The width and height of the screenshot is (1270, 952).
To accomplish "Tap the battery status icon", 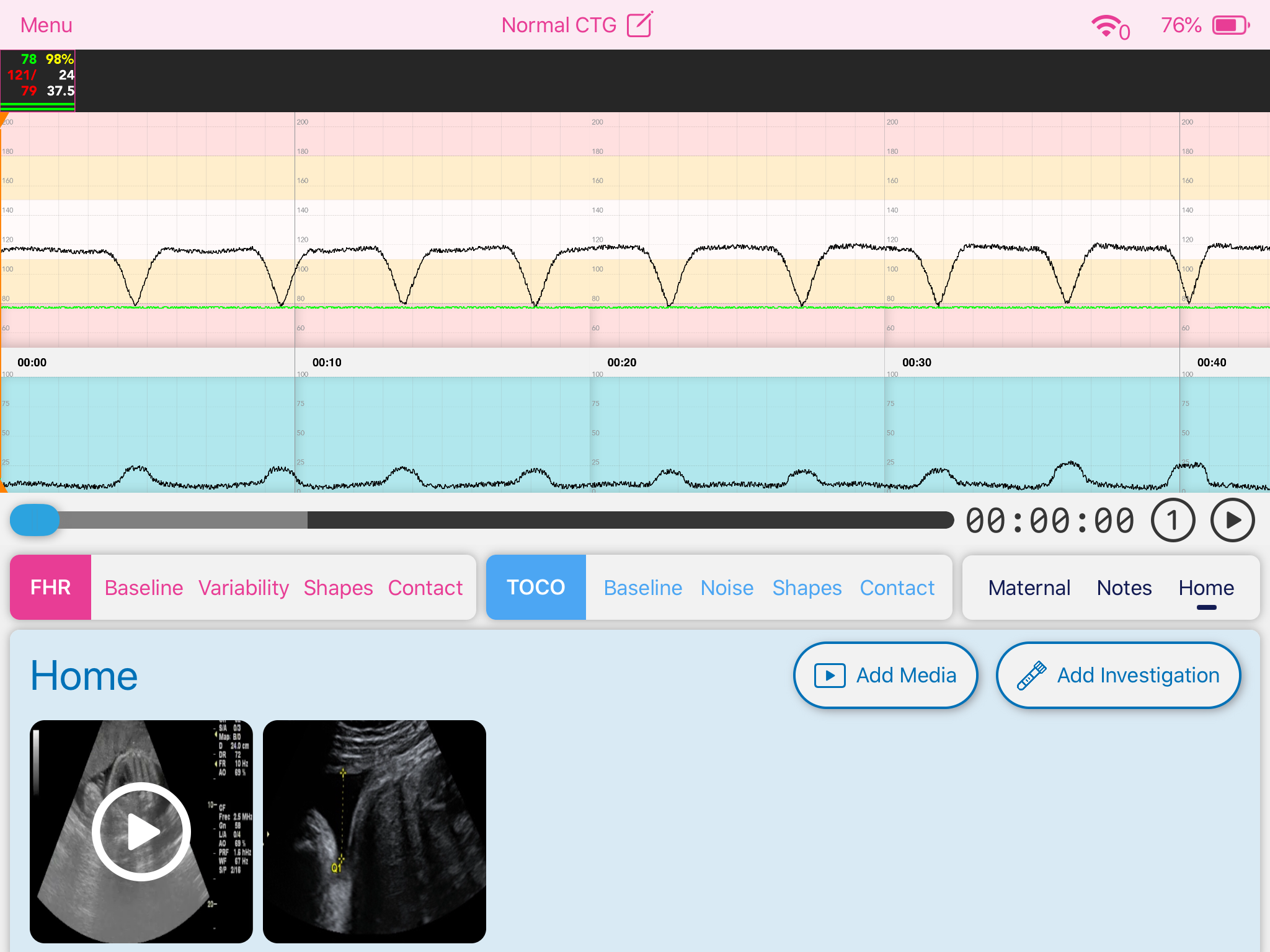I will [1231, 25].
